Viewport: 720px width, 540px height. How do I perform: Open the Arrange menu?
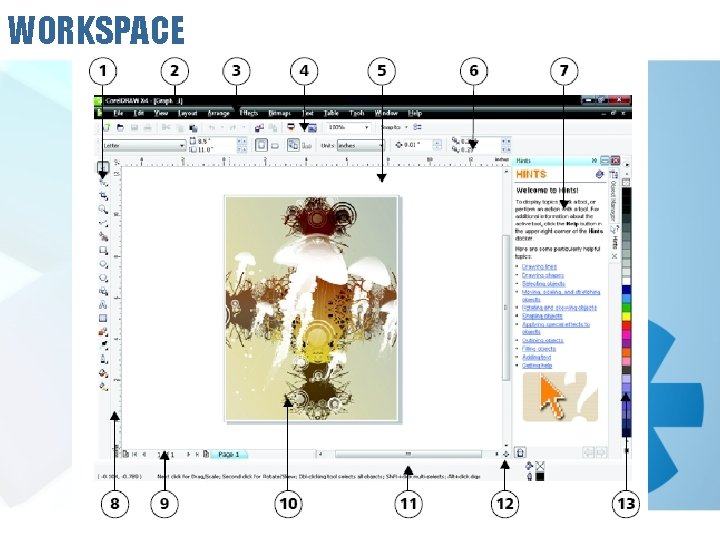click(x=219, y=113)
